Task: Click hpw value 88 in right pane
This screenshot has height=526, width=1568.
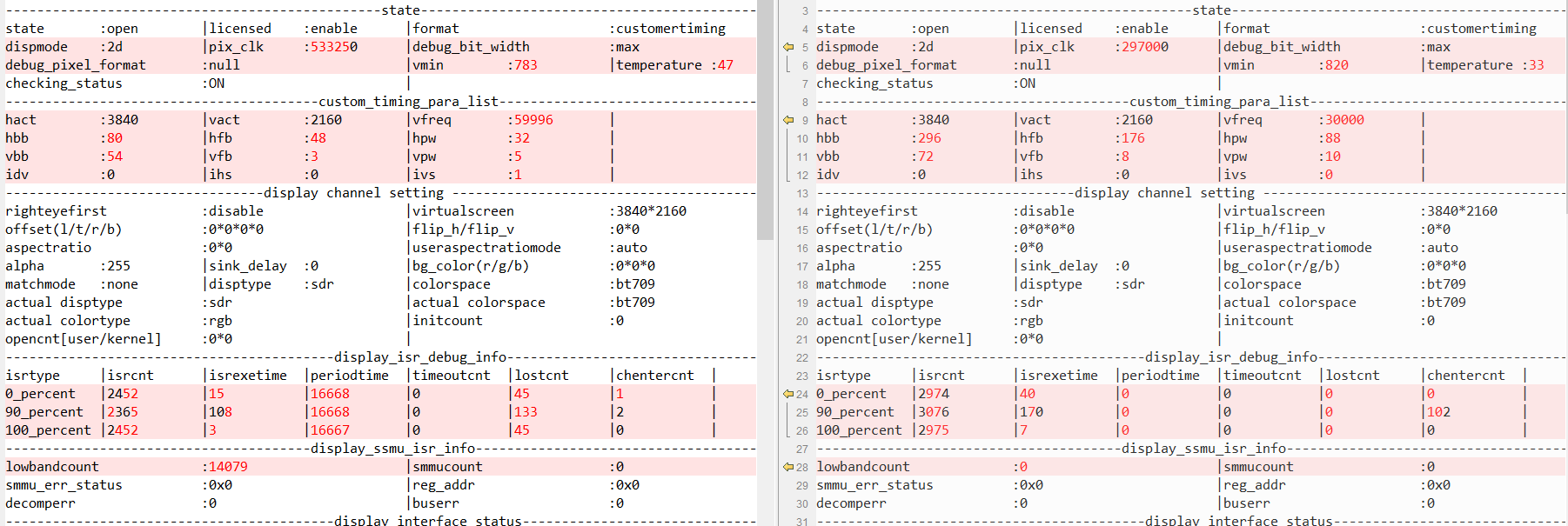Action: (1333, 138)
